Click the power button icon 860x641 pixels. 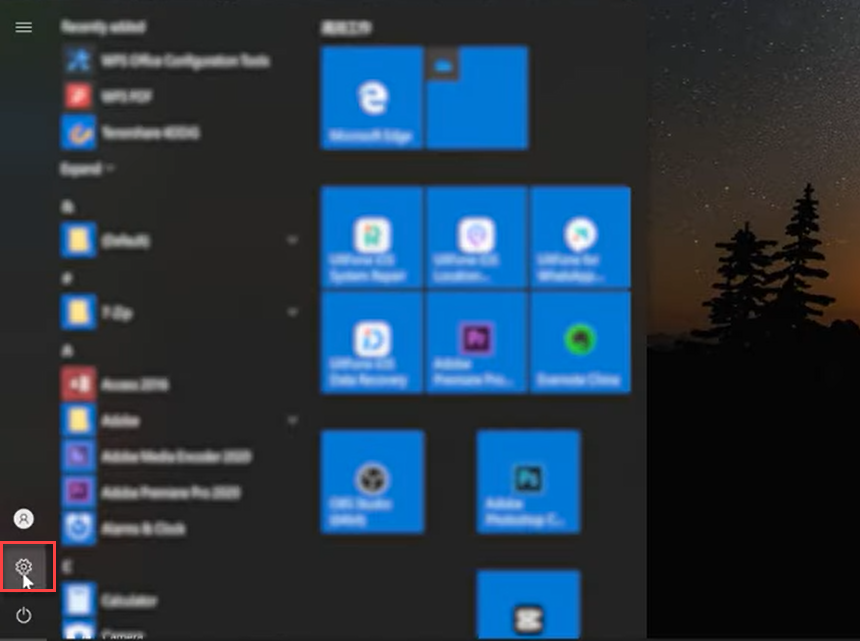[x=24, y=615]
